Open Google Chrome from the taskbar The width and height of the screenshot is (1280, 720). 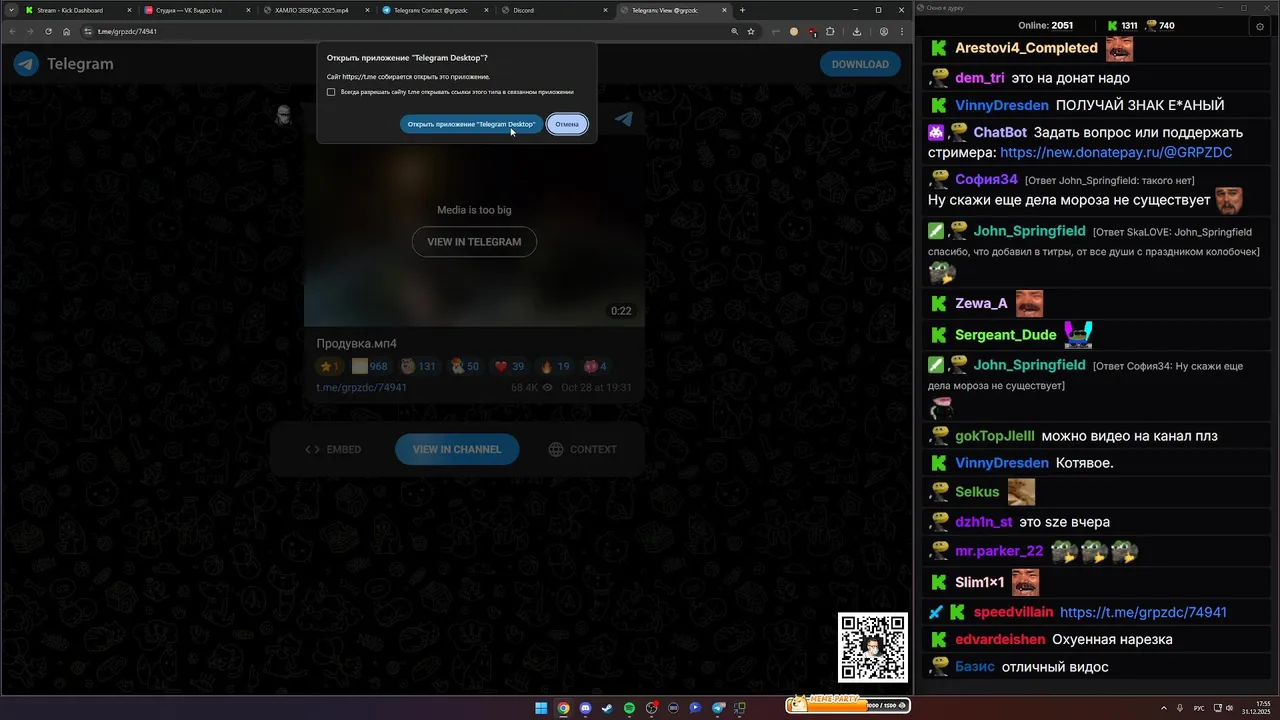tap(563, 708)
